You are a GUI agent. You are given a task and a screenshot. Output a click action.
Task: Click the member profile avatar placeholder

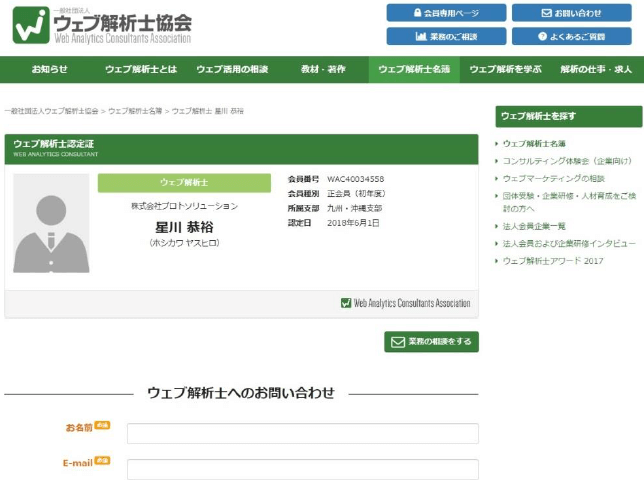(51, 223)
